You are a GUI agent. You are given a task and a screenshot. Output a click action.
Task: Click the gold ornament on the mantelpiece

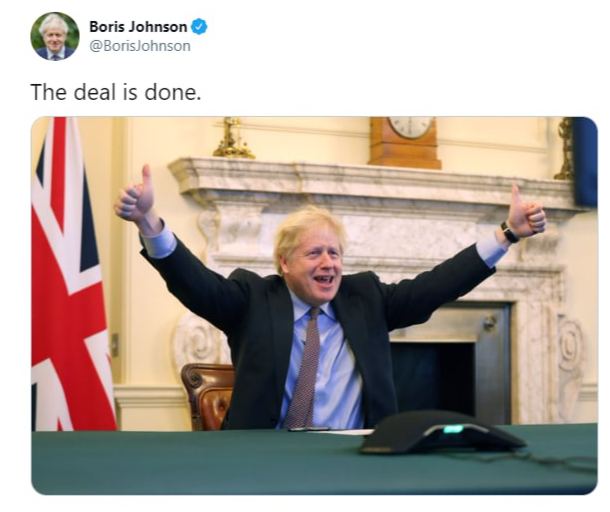pos(233,138)
